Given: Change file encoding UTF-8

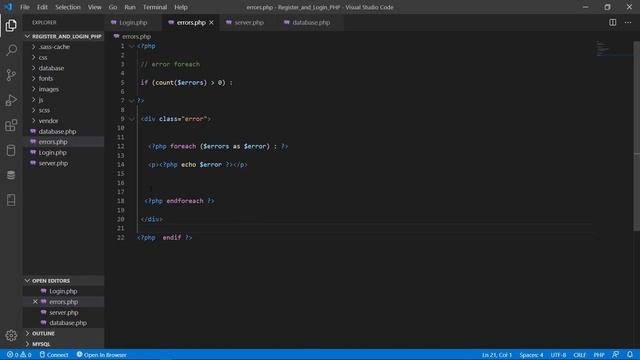Looking at the screenshot, I should point(558,355).
